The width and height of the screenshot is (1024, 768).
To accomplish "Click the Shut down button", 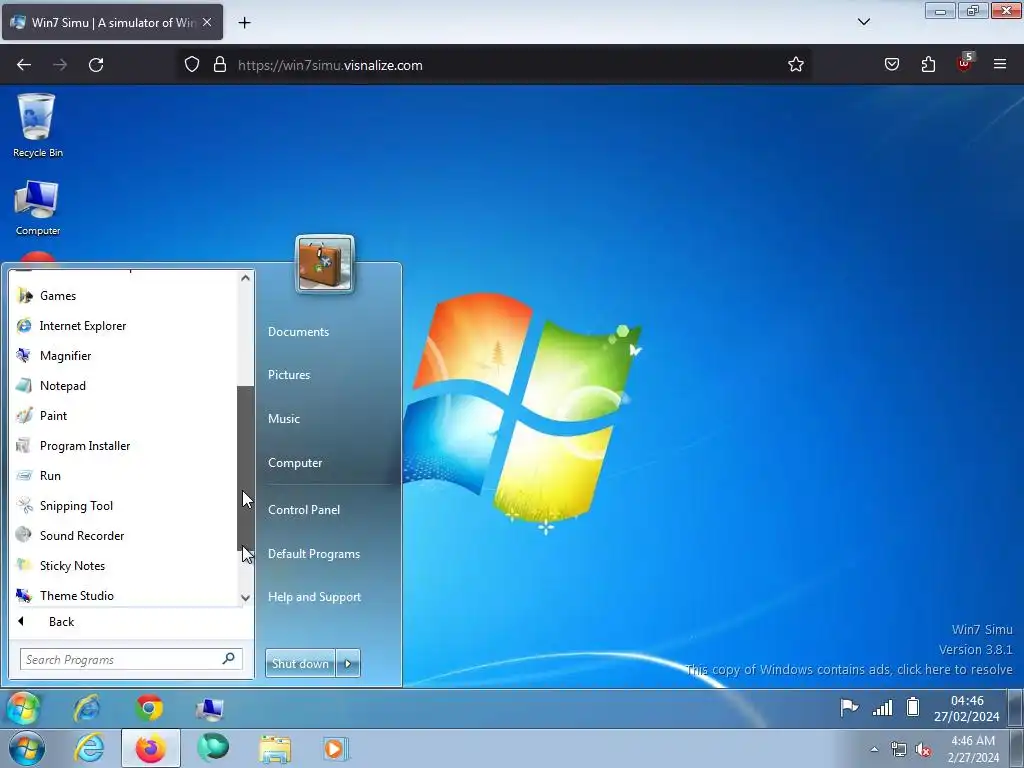I will click(x=300, y=664).
